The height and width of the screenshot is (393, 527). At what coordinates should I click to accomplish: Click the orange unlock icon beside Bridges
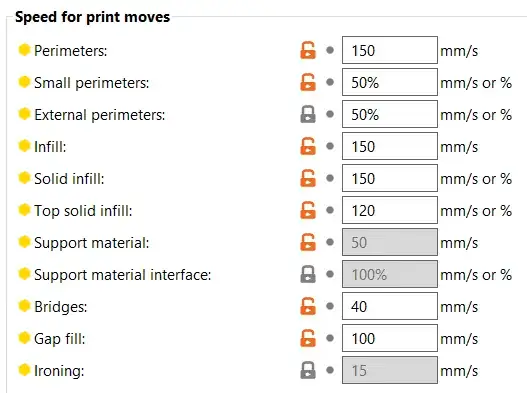click(x=308, y=306)
